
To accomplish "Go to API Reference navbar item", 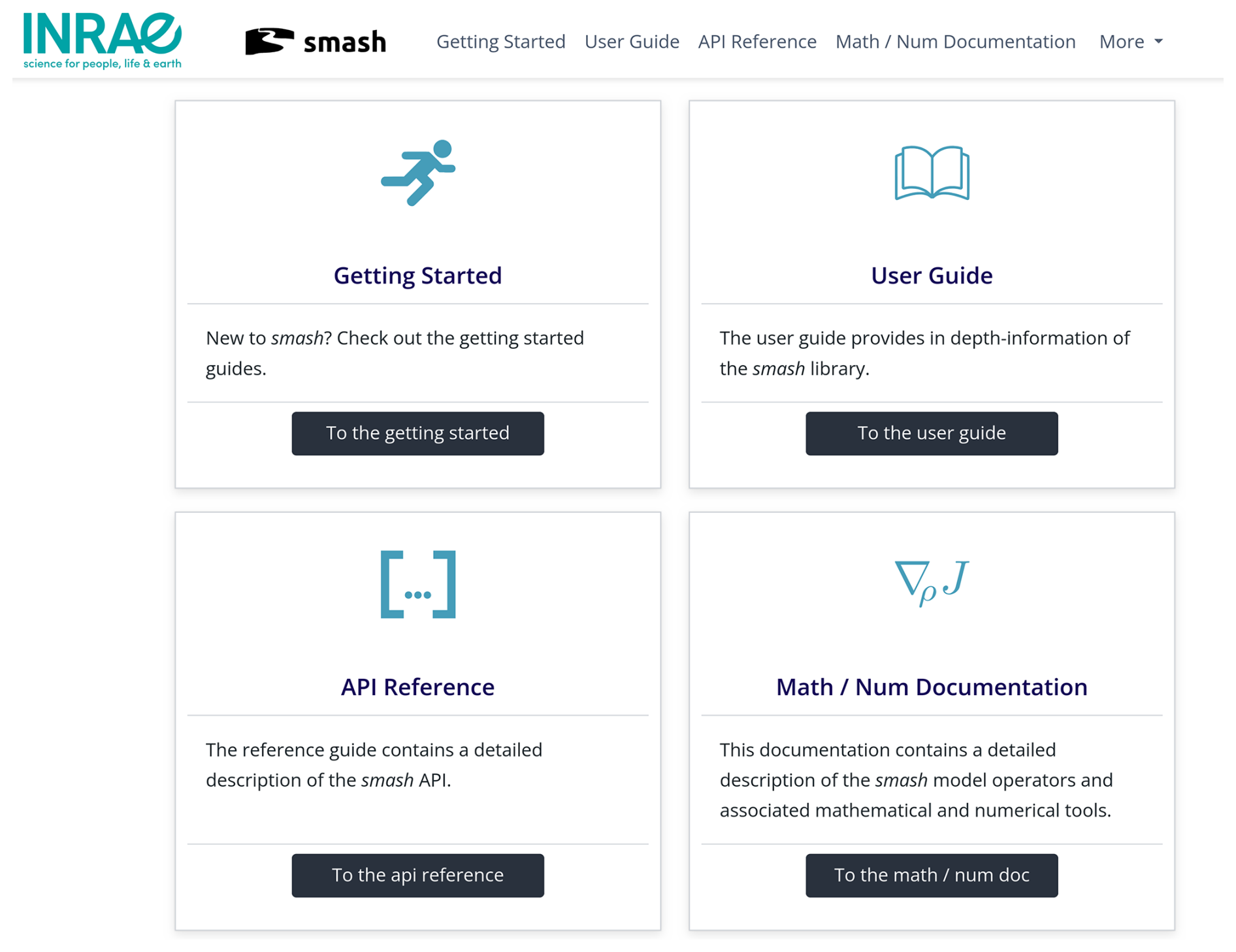I will pos(757,42).
